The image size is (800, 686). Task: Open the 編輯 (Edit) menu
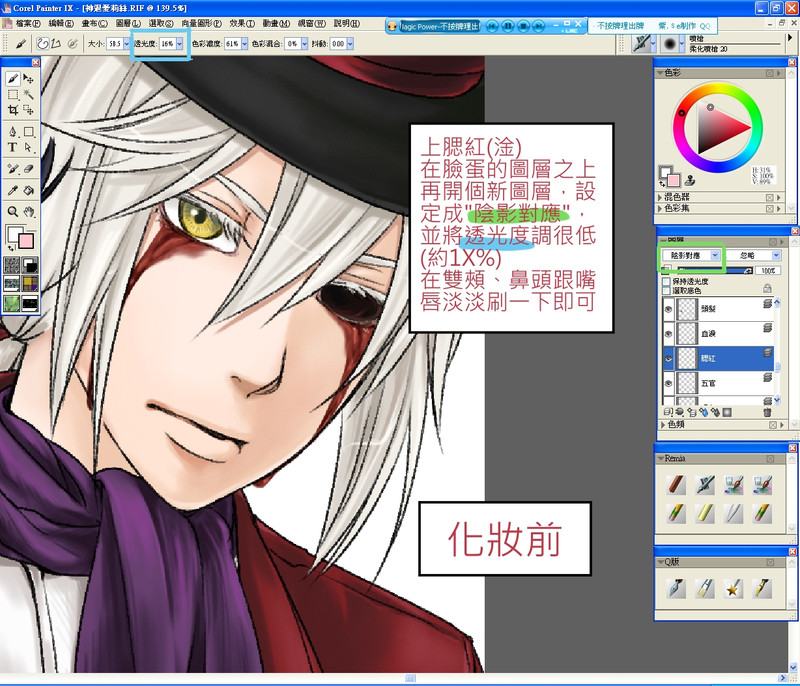point(61,23)
